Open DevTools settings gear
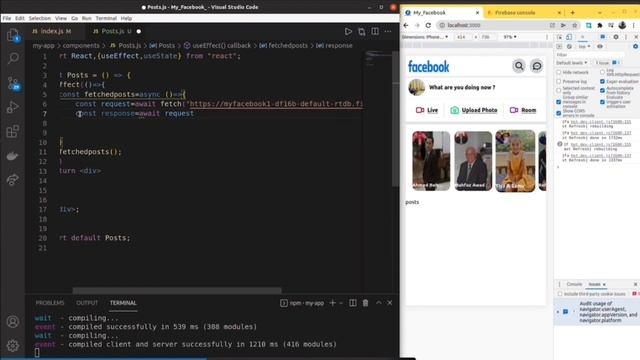The height and width of the screenshot is (360, 640). [x=616, y=37]
